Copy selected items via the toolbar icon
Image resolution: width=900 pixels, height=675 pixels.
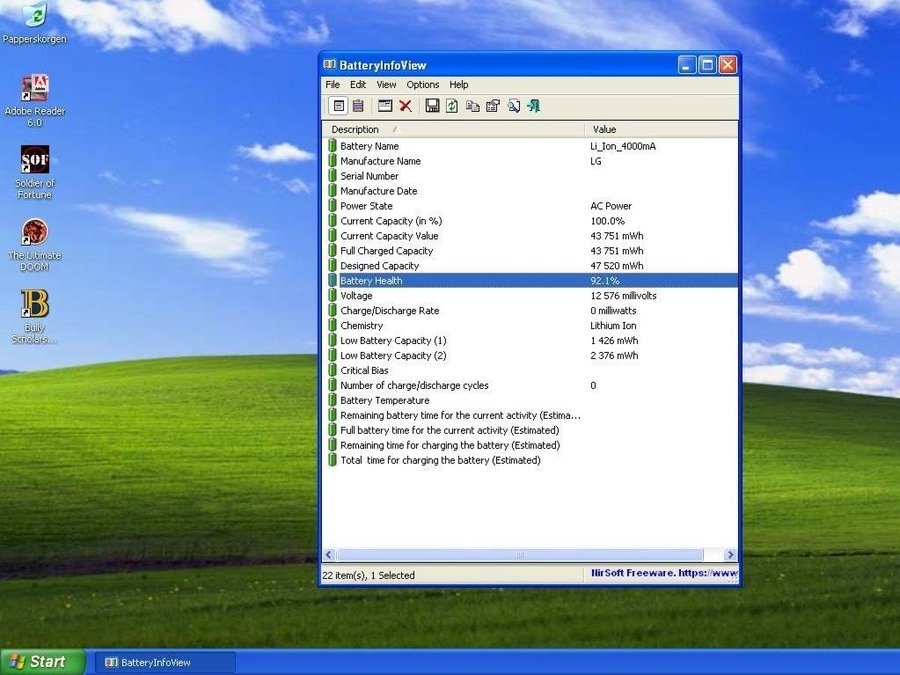point(472,106)
